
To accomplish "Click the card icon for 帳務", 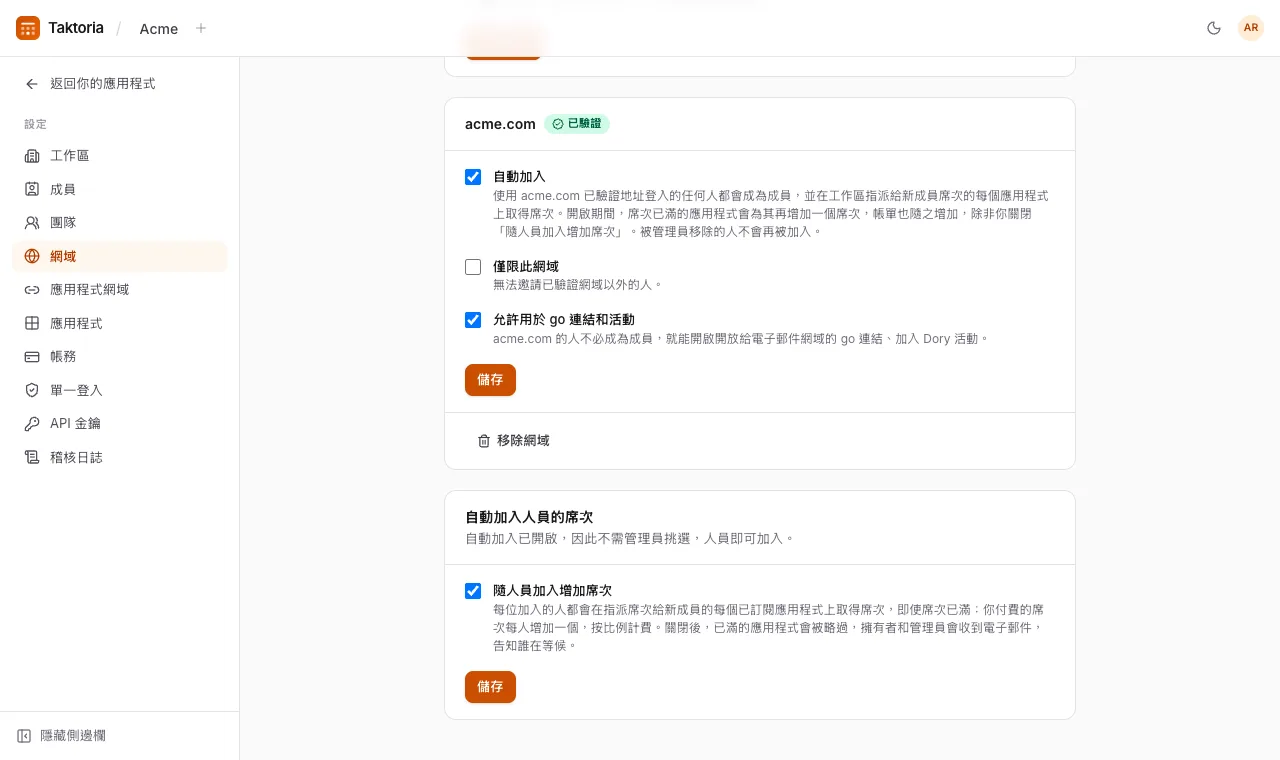I will [32, 357].
